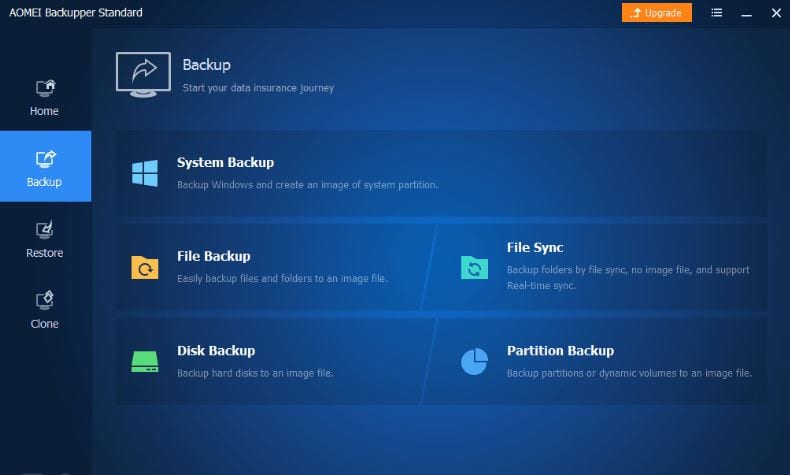
Task: Switch to Restore tab label
Action: pyautogui.click(x=45, y=253)
